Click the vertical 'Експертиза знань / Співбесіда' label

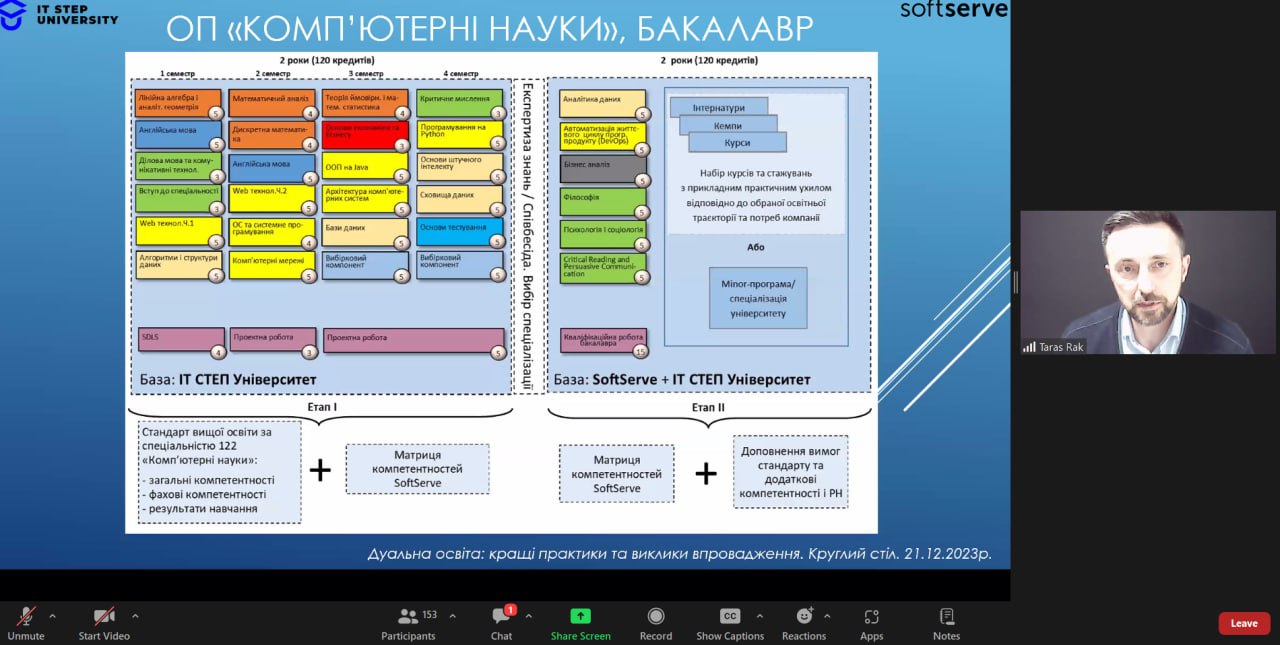(x=528, y=235)
